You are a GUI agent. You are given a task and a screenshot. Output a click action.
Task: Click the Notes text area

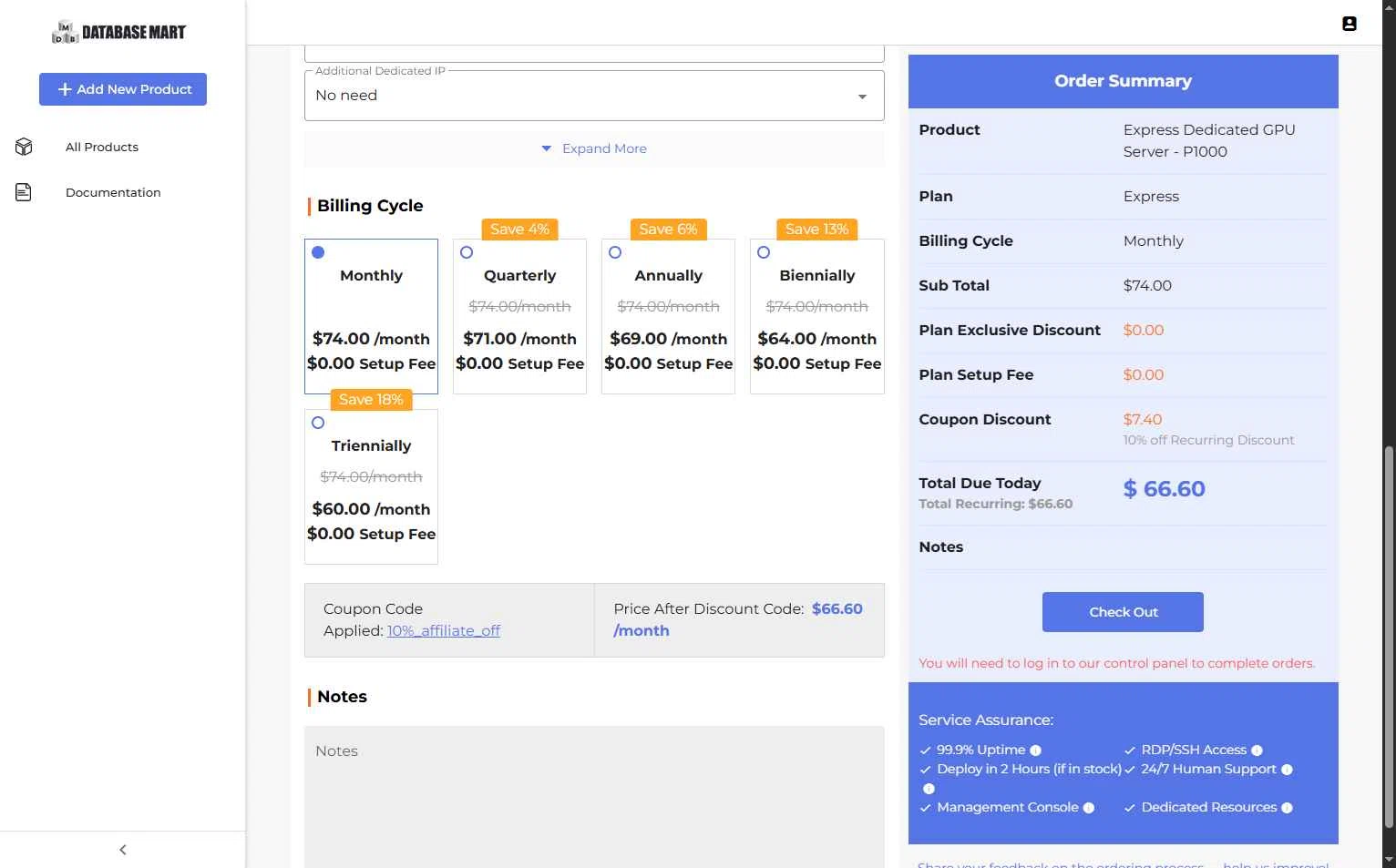(594, 797)
